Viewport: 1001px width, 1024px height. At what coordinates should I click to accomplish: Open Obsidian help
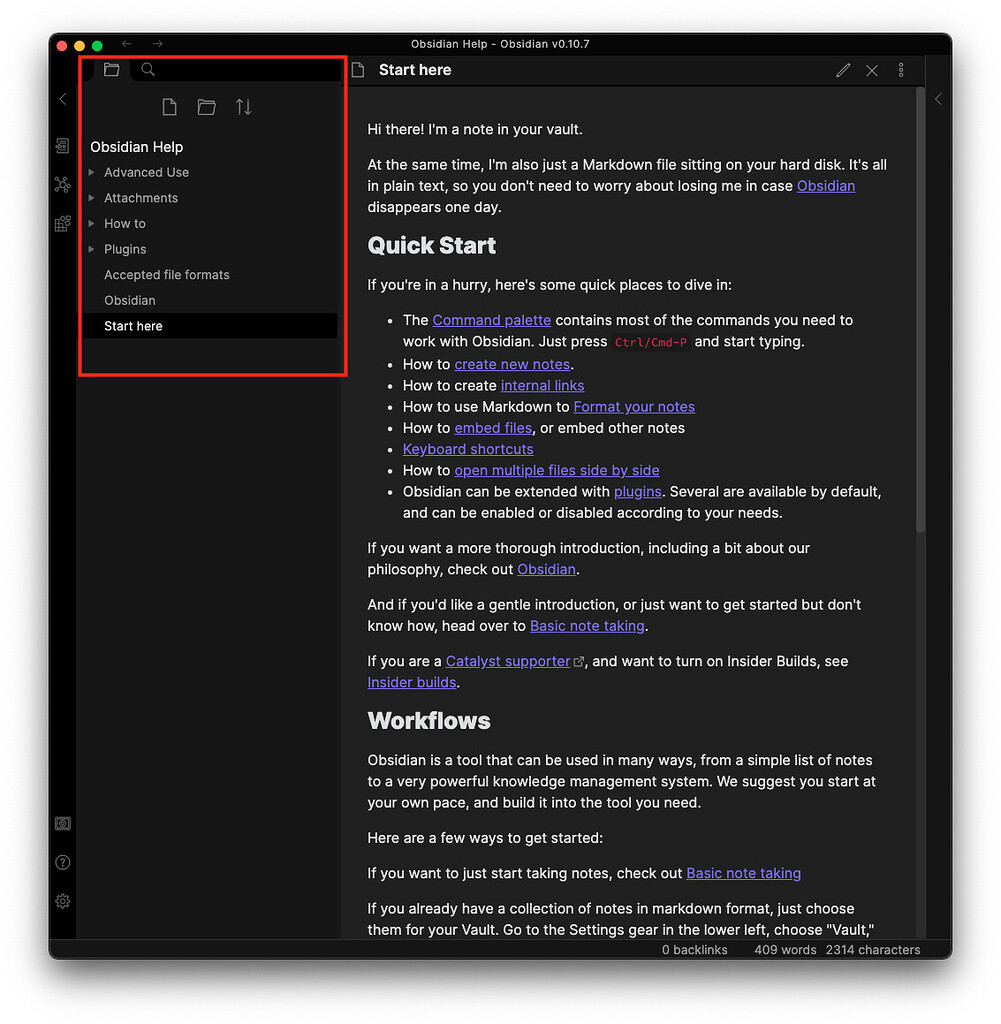point(62,862)
